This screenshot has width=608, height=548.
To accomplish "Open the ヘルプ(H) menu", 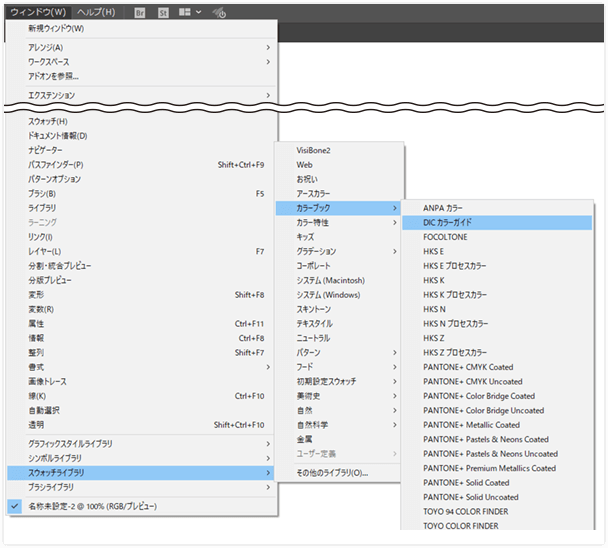I will pyautogui.click(x=96, y=12).
